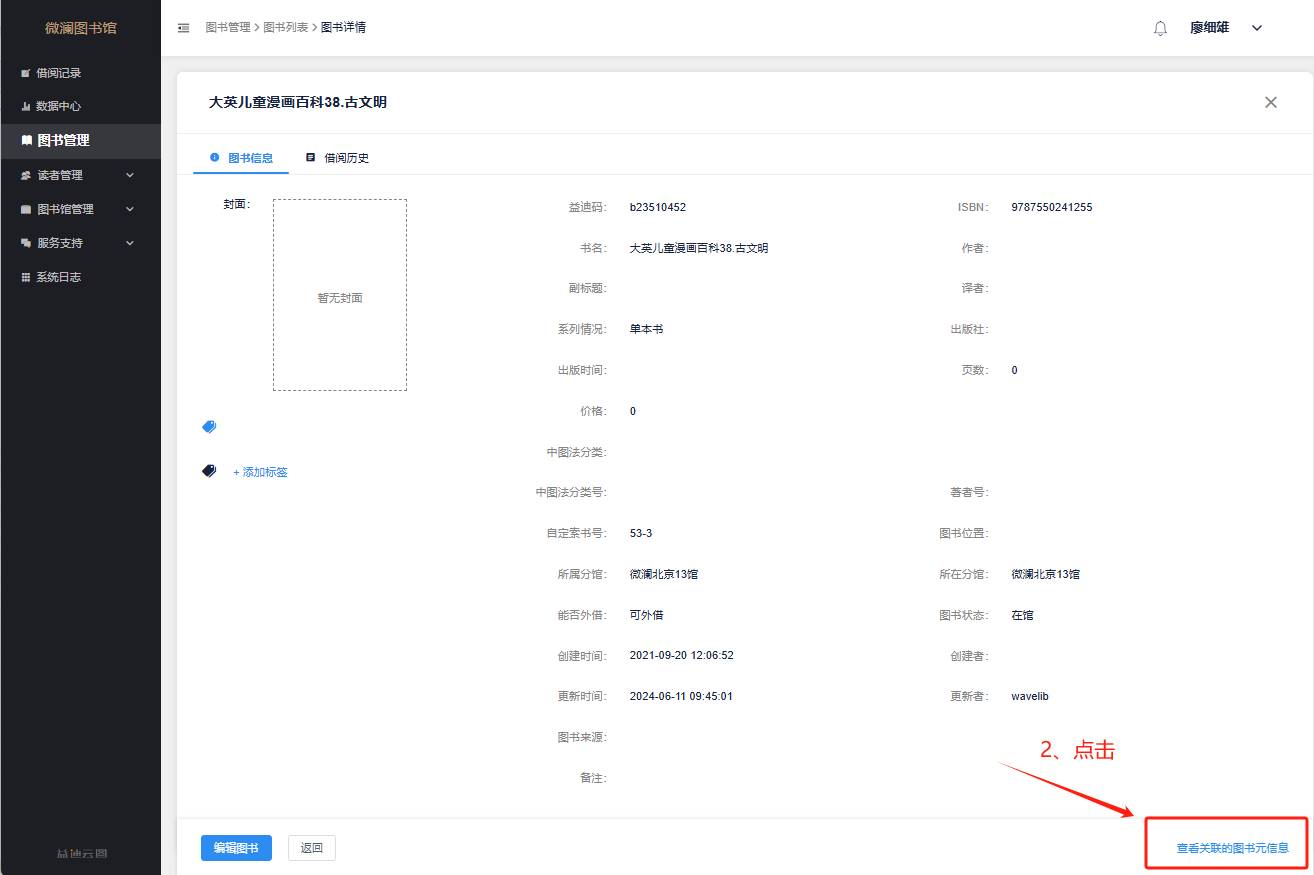1314x875 pixels.
Task: Click the + 添加标签 link
Action: point(260,472)
